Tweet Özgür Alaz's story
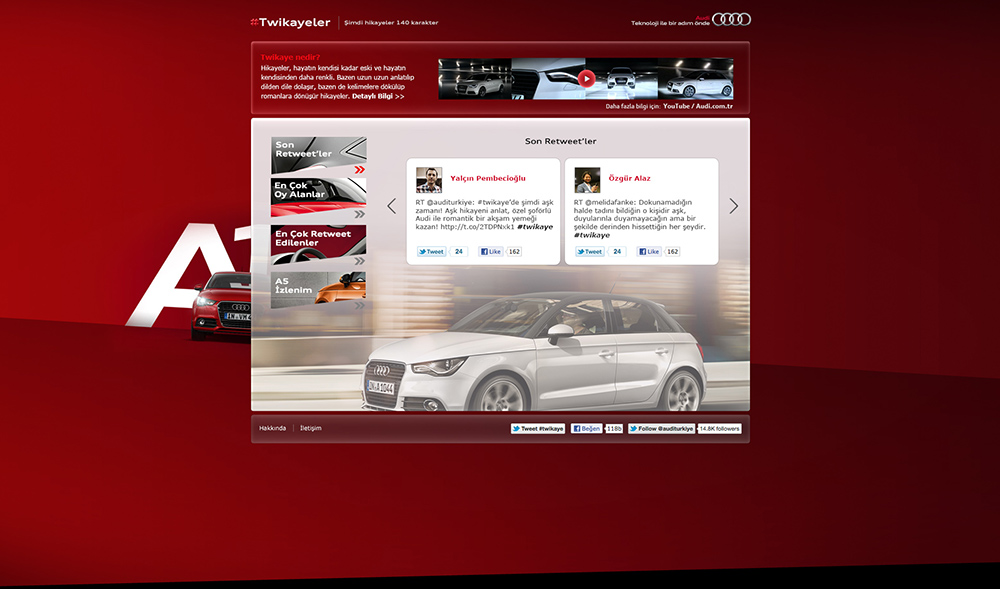The height and width of the screenshot is (589, 1000). point(590,252)
